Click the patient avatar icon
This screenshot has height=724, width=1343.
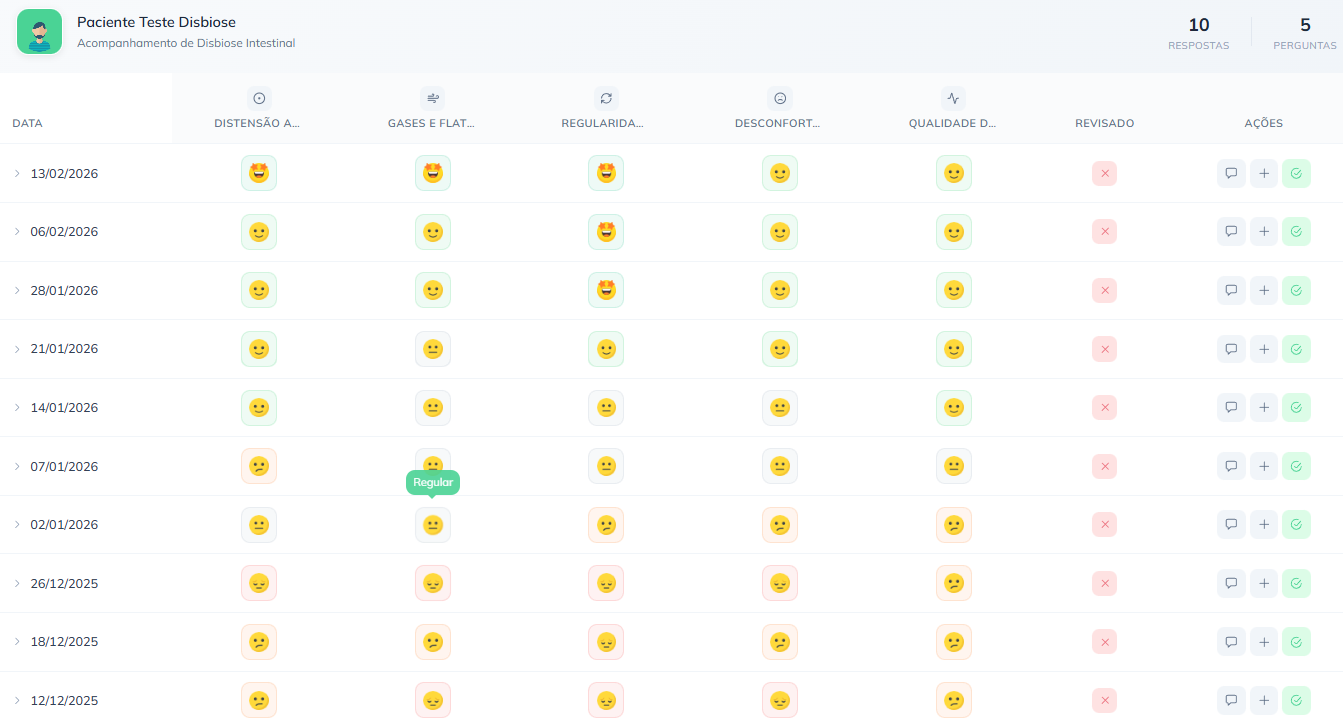[40, 32]
